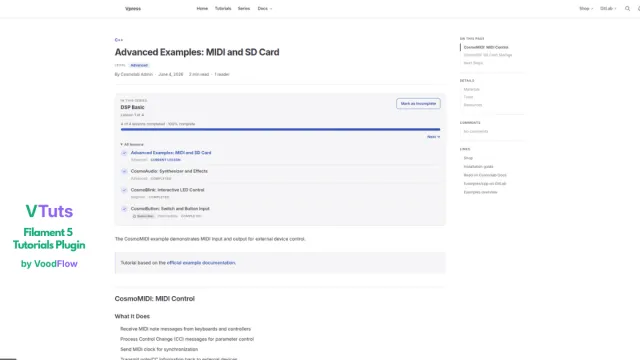Collapse the All lessons disclosure triangle
The image size is (640, 360).
[122, 144]
